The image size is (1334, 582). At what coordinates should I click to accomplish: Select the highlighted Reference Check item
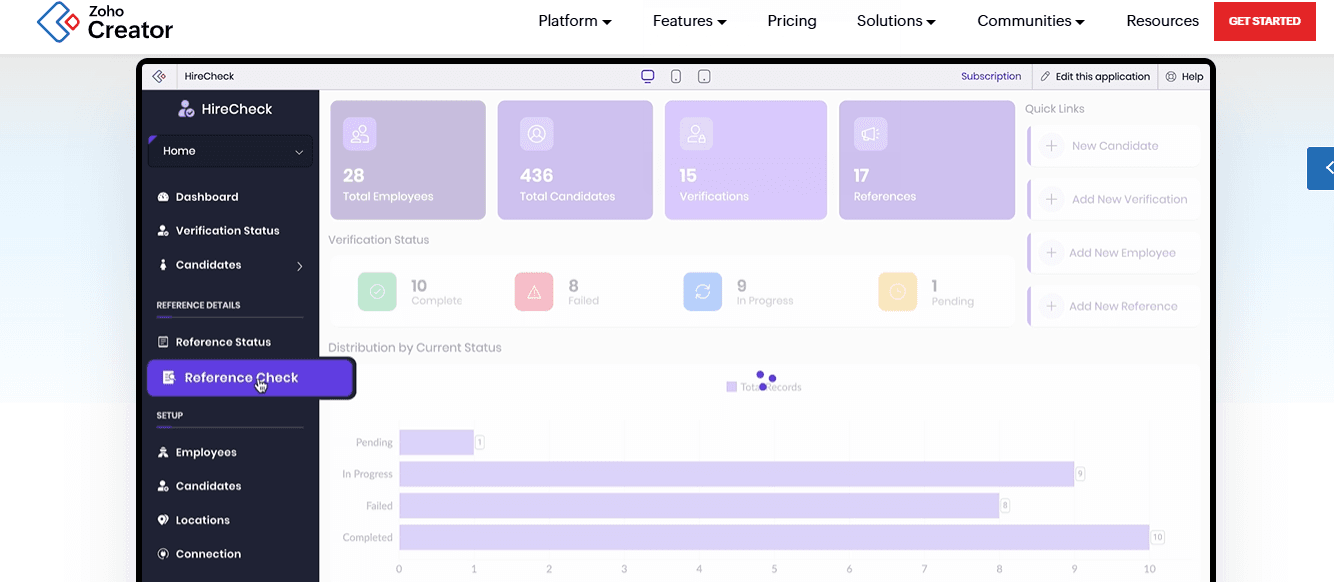click(x=251, y=378)
